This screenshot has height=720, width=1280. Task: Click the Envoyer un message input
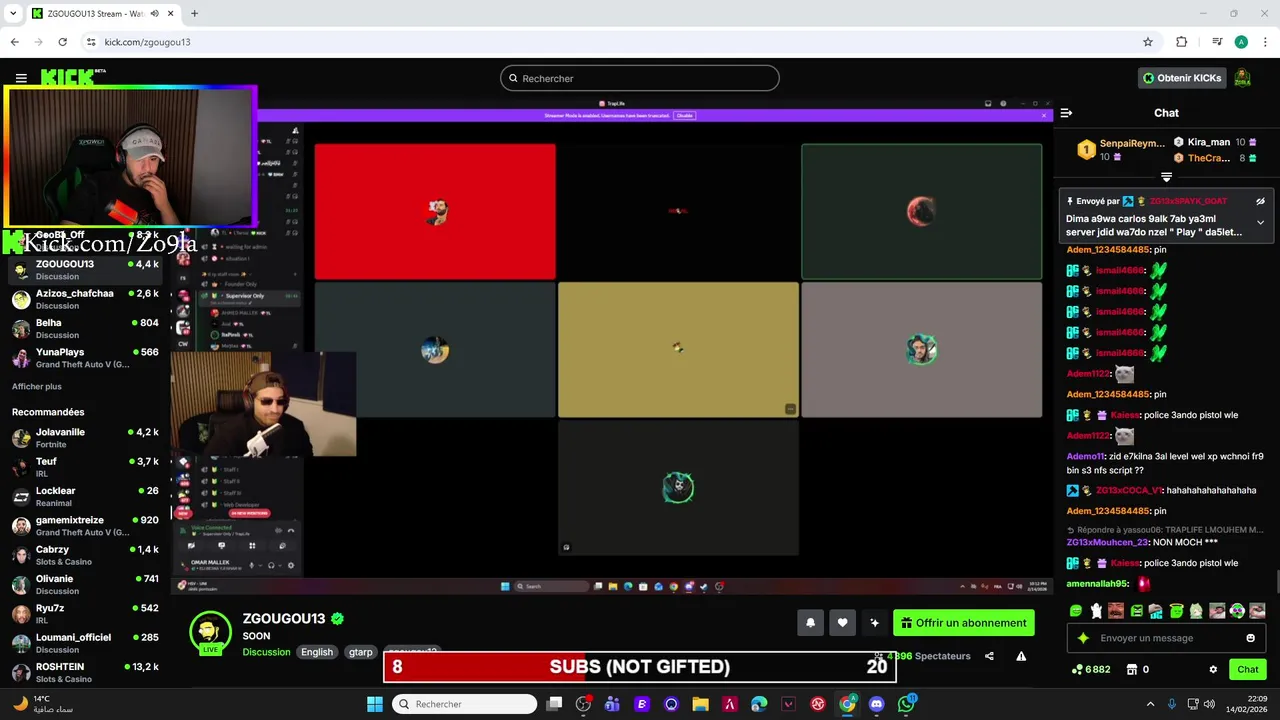1166,638
